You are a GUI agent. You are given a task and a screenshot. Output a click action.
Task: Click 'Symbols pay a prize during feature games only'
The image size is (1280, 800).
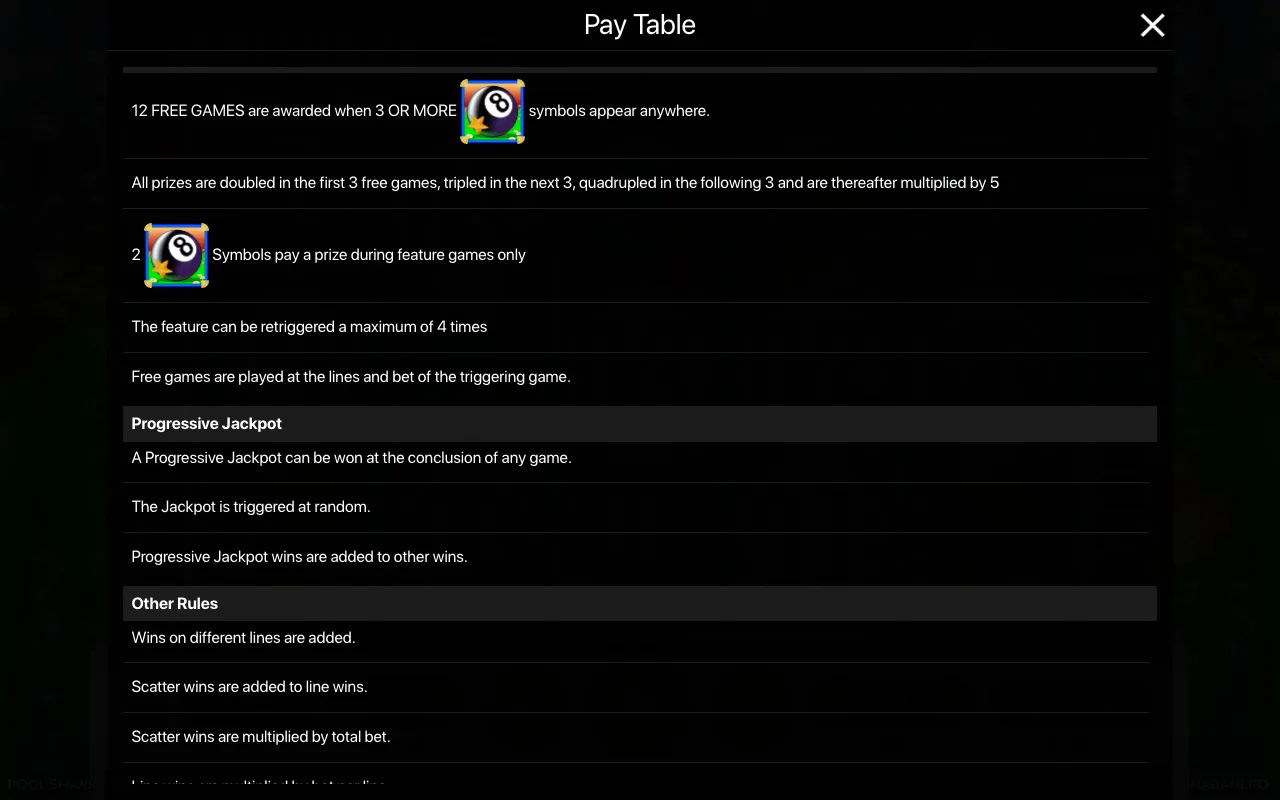369,255
